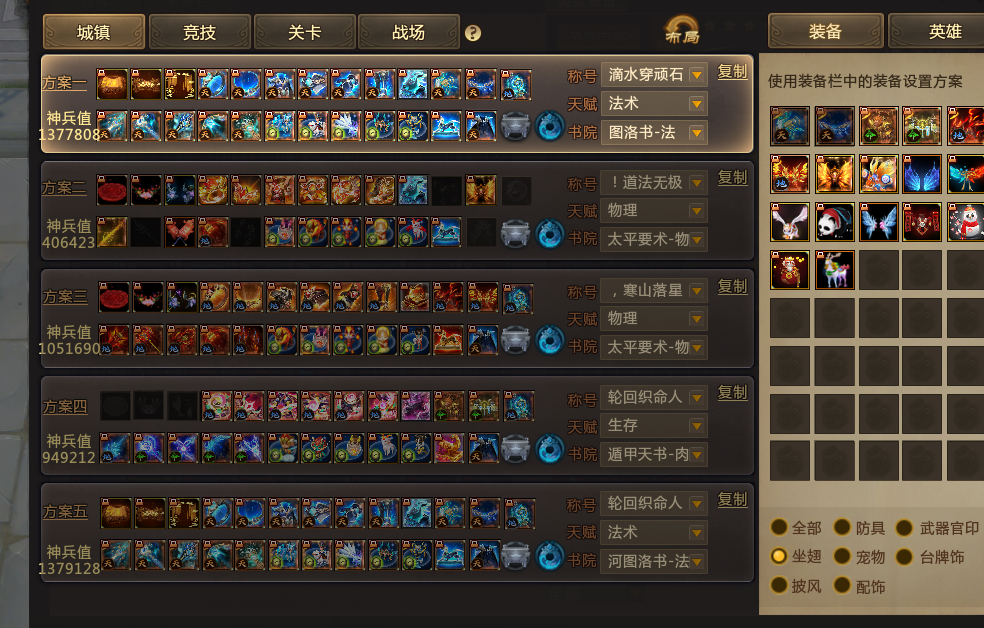Image resolution: width=984 pixels, height=628 pixels.
Task: Click the question mark help icon
Action: coord(473,33)
